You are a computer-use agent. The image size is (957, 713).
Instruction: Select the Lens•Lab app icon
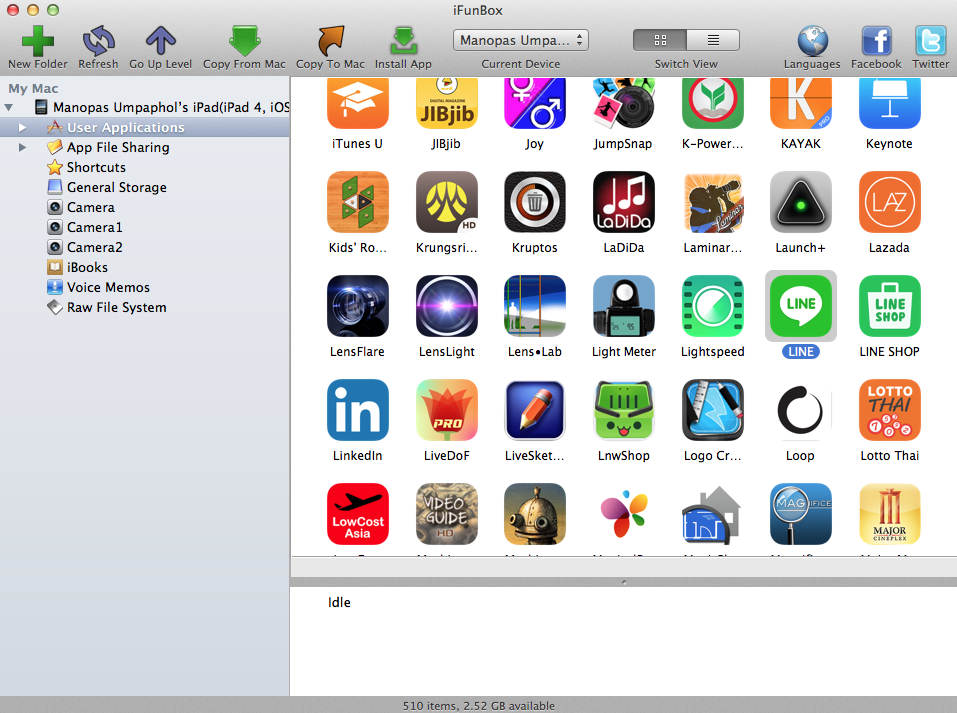pyautogui.click(x=535, y=306)
